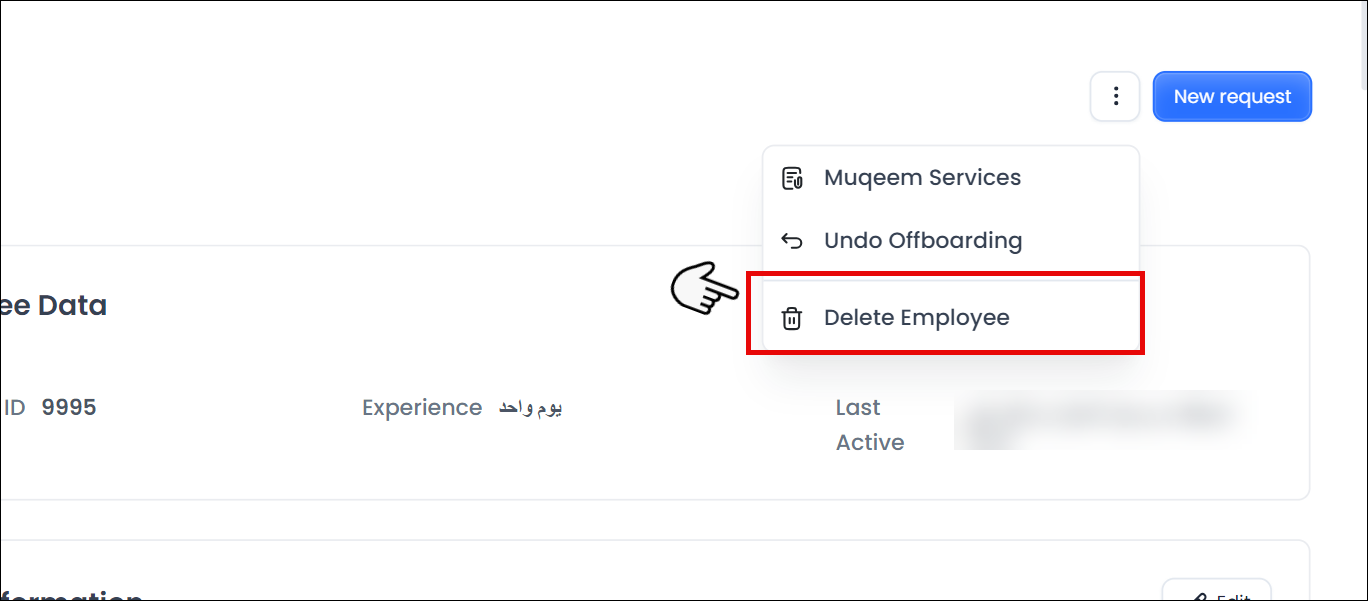Click the cut-off information section heading
The width and height of the screenshot is (1368, 601).
70,594
